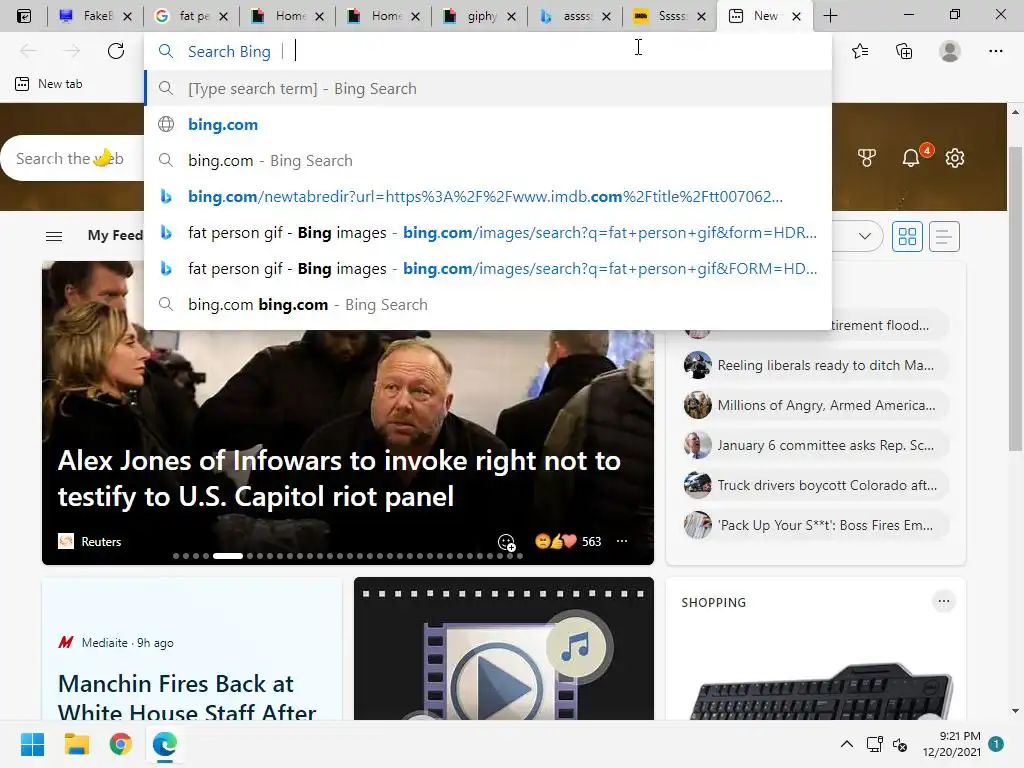Image resolution: width=1024 pixels, height=768 pixels.
Task: Click the reaction emojis on Alex Jones story
Action: click(556, 541)
